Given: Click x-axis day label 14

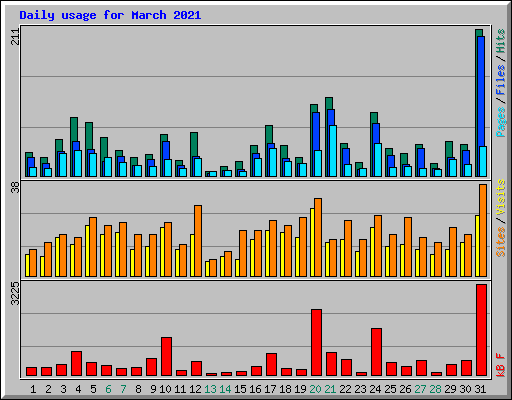Looking at the screenshot, I should click(225, 389).
